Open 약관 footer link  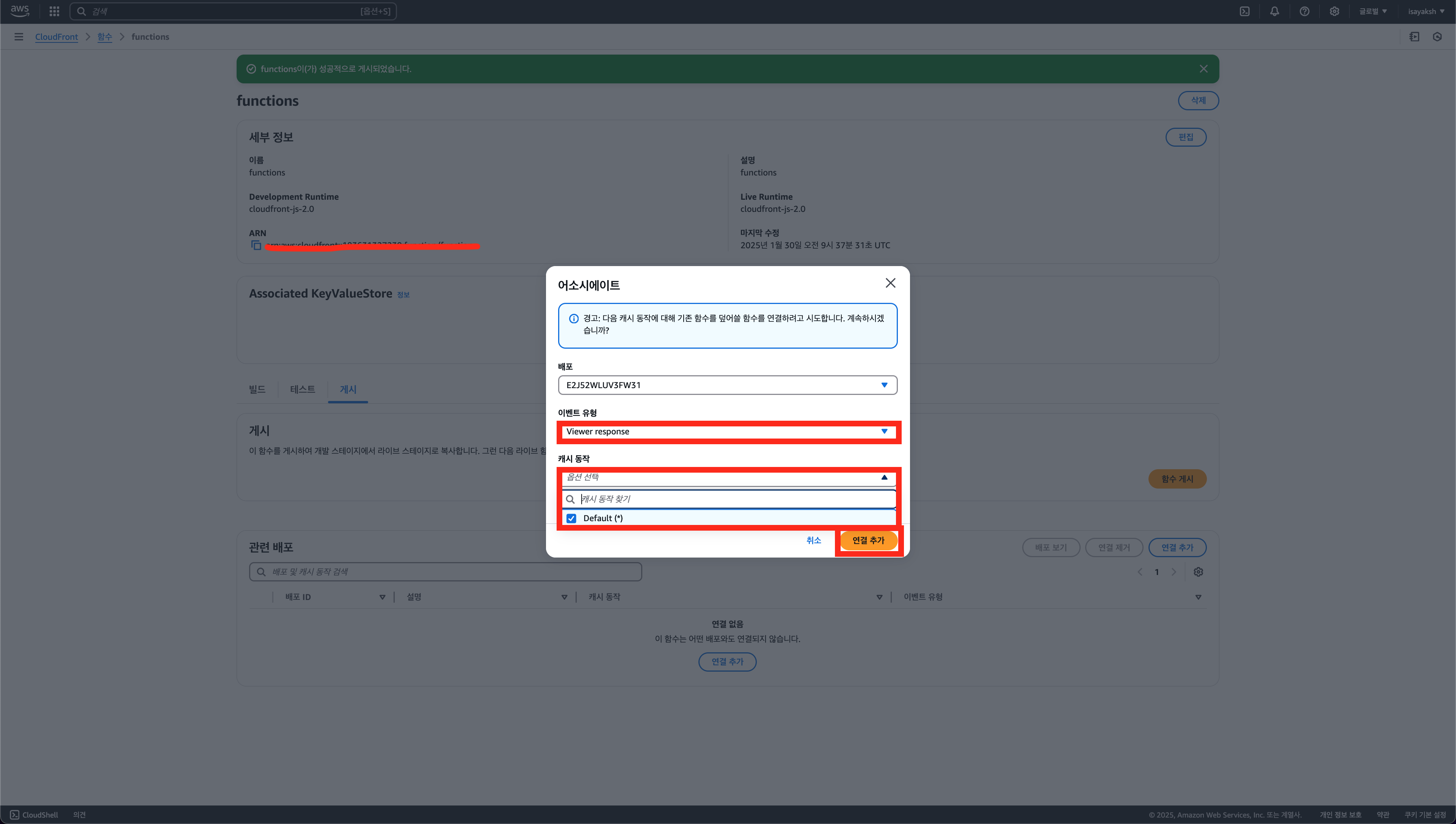(x=1383, y=815)
